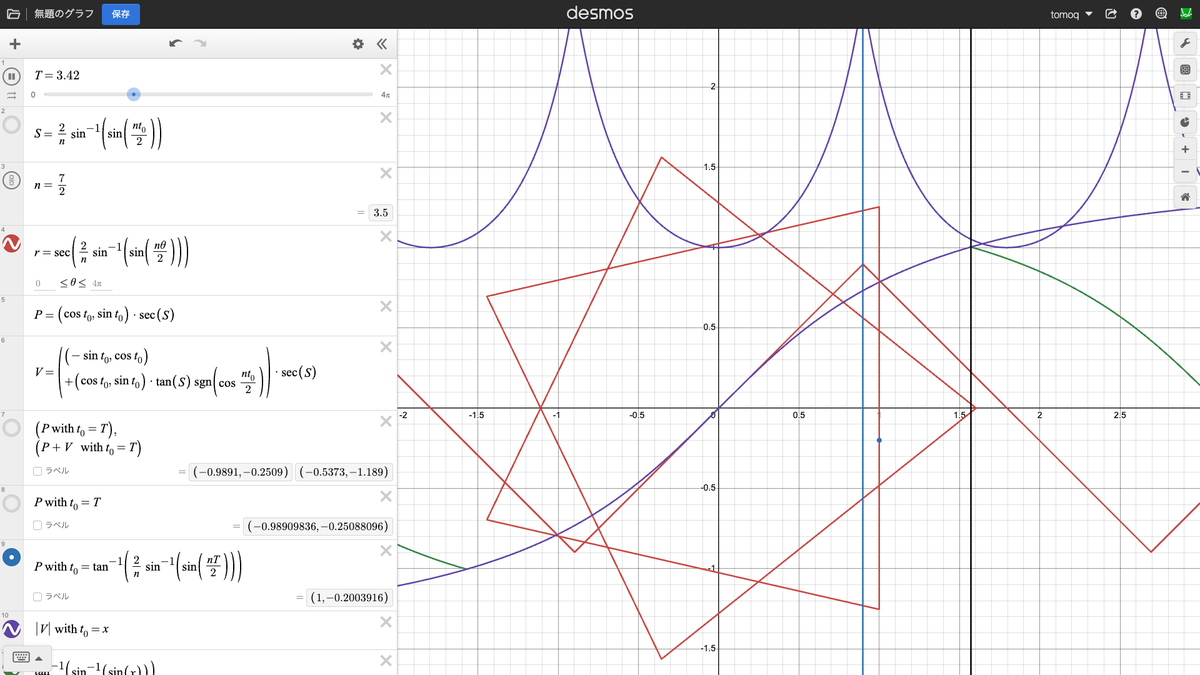1200x675 pixels.
Task: Select the S expression formula
Action: (98, 134)
